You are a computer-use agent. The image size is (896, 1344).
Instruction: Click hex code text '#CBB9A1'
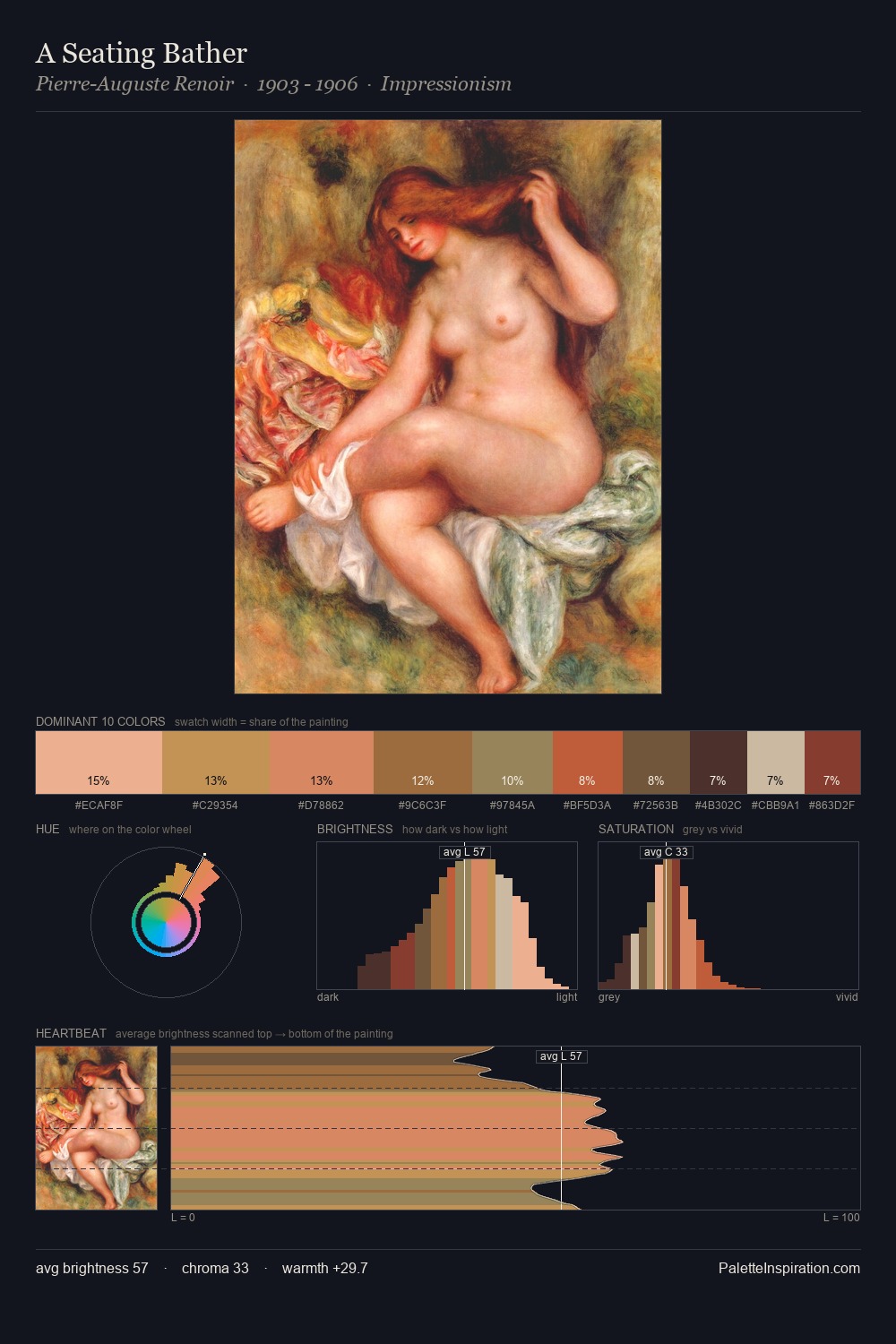click(x=775, y=805)
